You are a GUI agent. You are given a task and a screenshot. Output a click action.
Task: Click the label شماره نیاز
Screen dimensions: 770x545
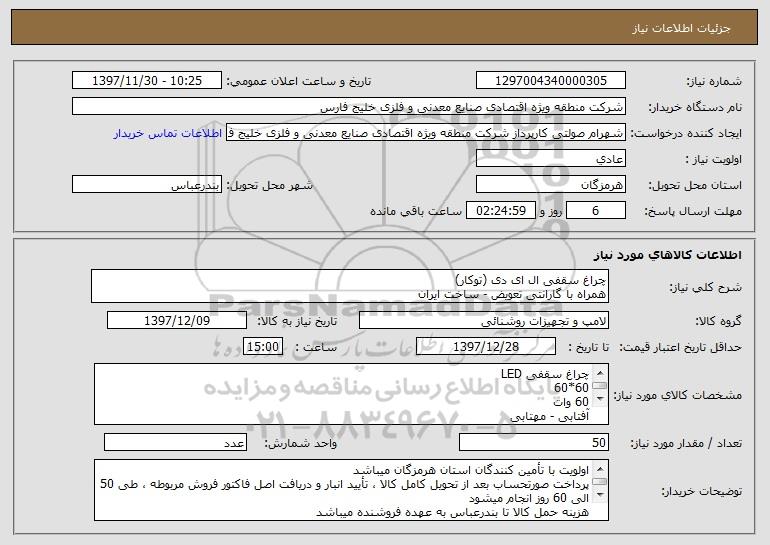pyautogui.click(x=714, y=82)
